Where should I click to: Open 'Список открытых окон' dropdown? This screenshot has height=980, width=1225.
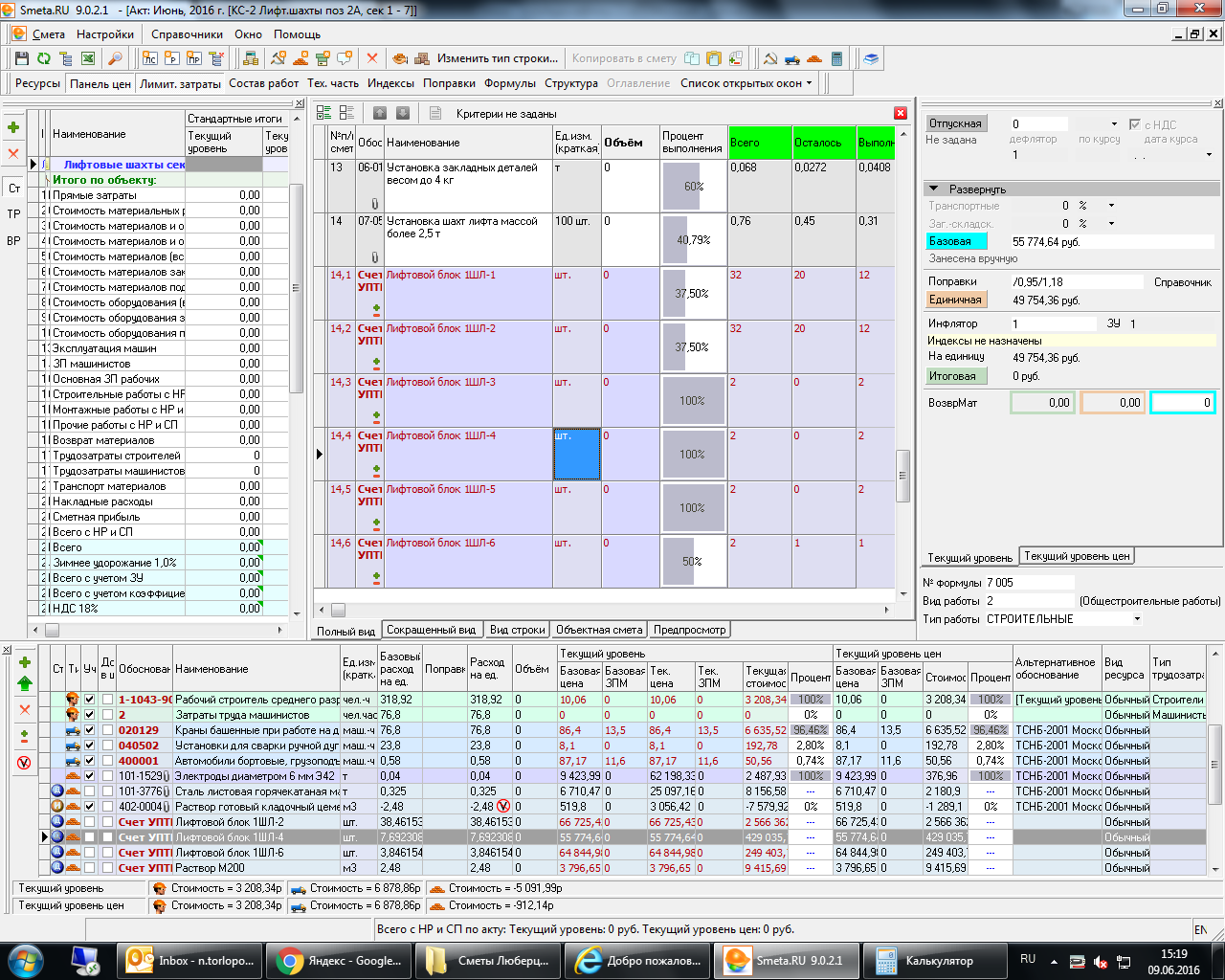tap(746, 83)
